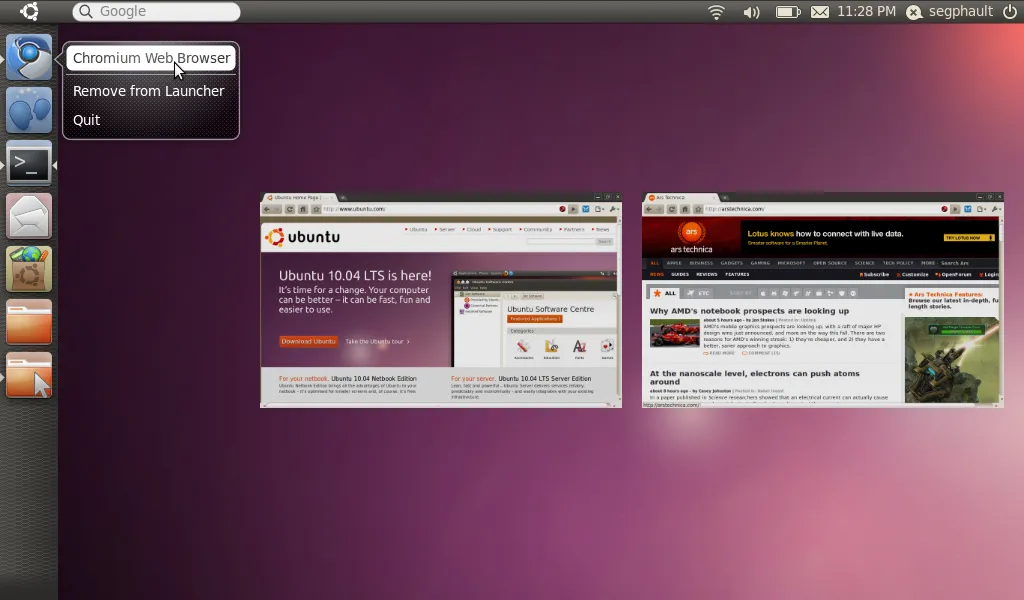Click the folder icon with cursor arrow
Screen dimensions: 1024x600
click(29, 375)
